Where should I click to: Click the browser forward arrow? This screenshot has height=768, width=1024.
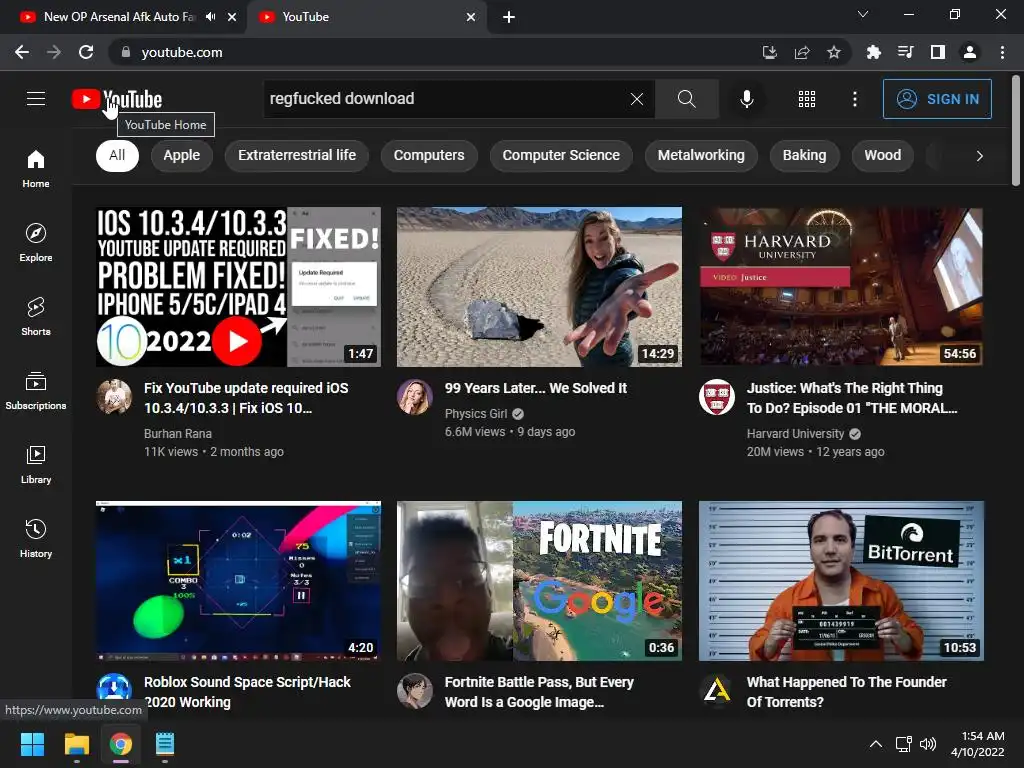(54, 52)
